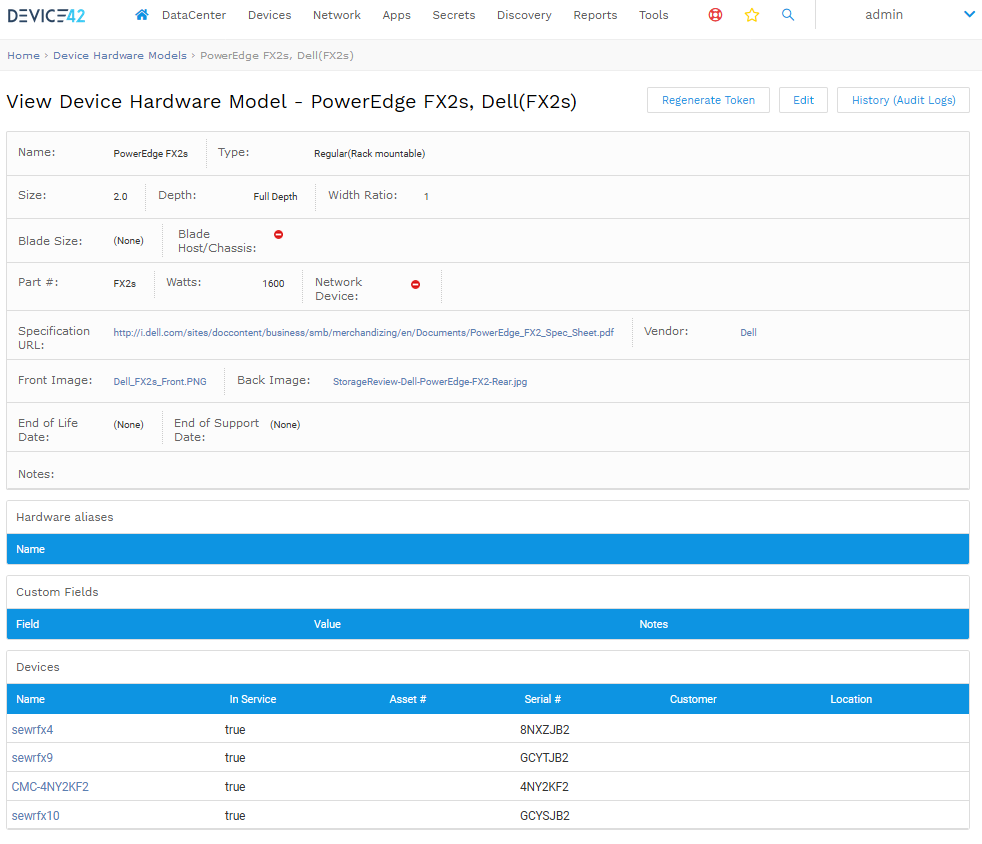Open the Dell_FX2s_Front.PNG image link
Image resolution: width=982 pixels, height=844 pixels.
click(x=160, y=382)
